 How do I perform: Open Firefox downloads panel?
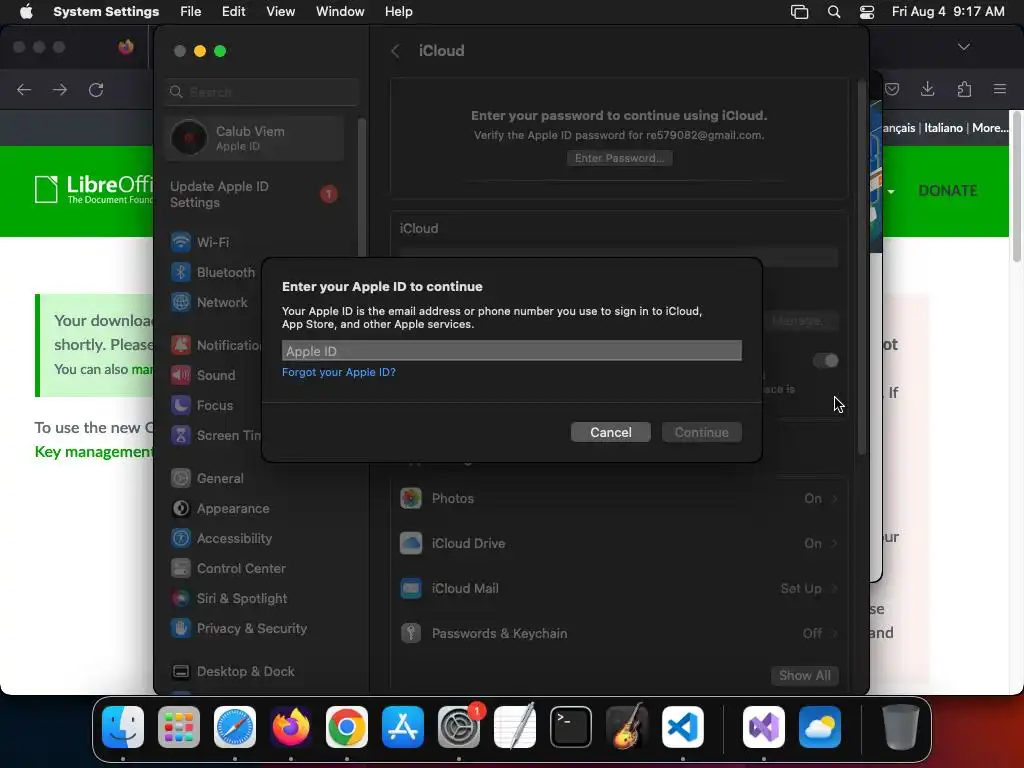click(x=927, y=89)
